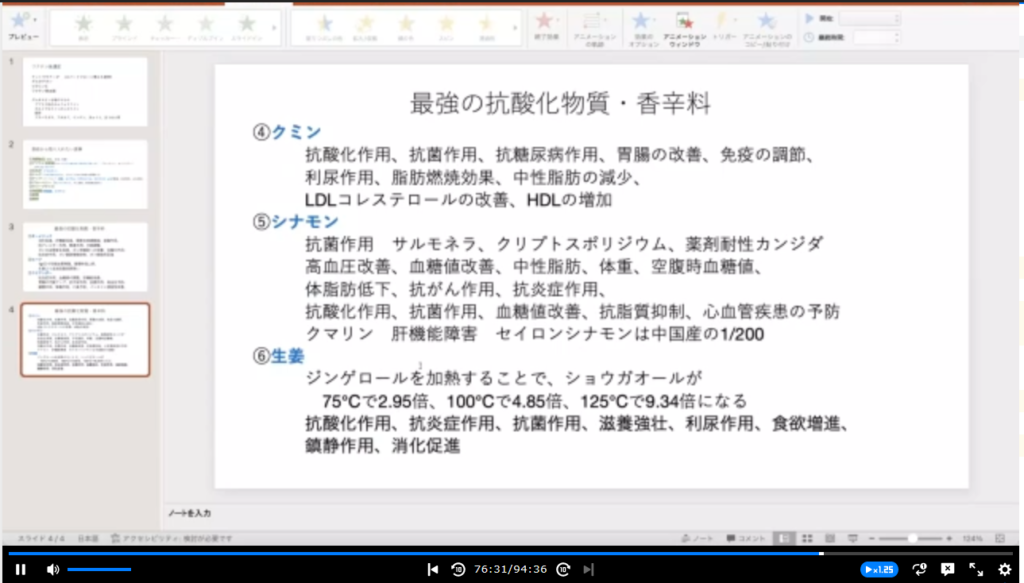This screenshot has width=1024, height=583.
Task: Open the Animation Window pane
Action: pos(686,25)
